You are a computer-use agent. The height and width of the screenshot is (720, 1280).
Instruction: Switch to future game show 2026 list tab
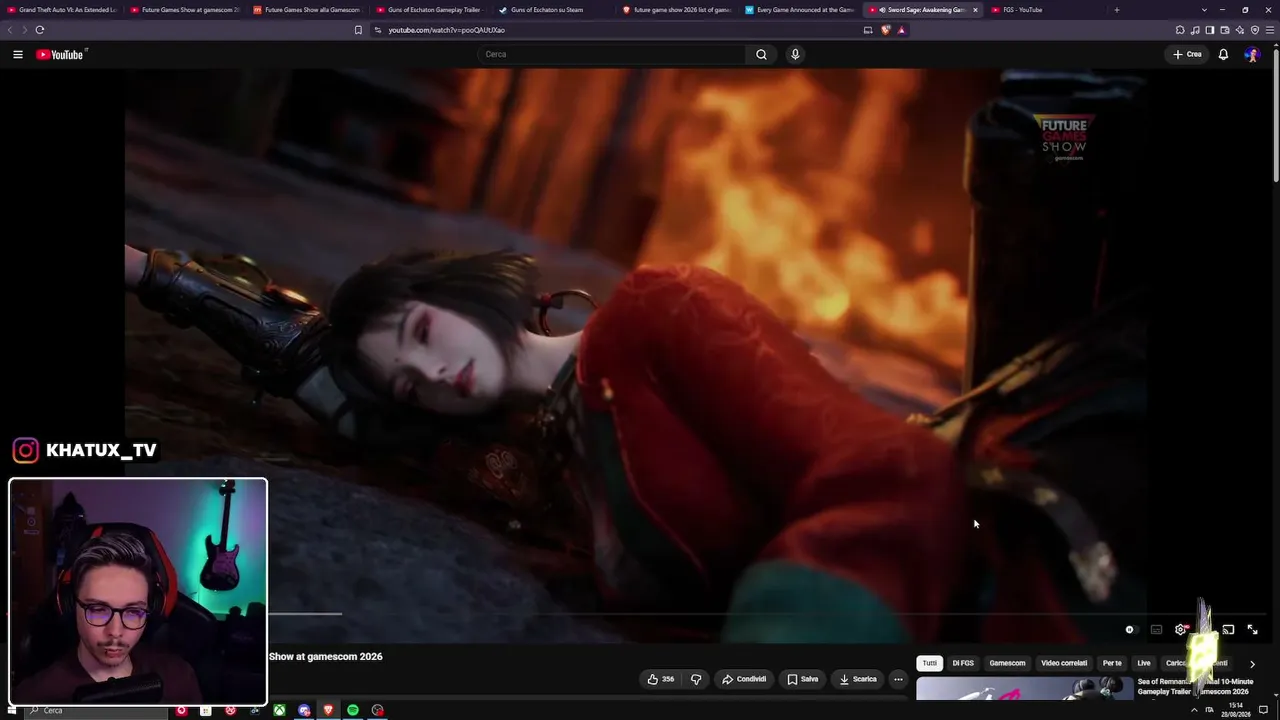click(677, 10)
